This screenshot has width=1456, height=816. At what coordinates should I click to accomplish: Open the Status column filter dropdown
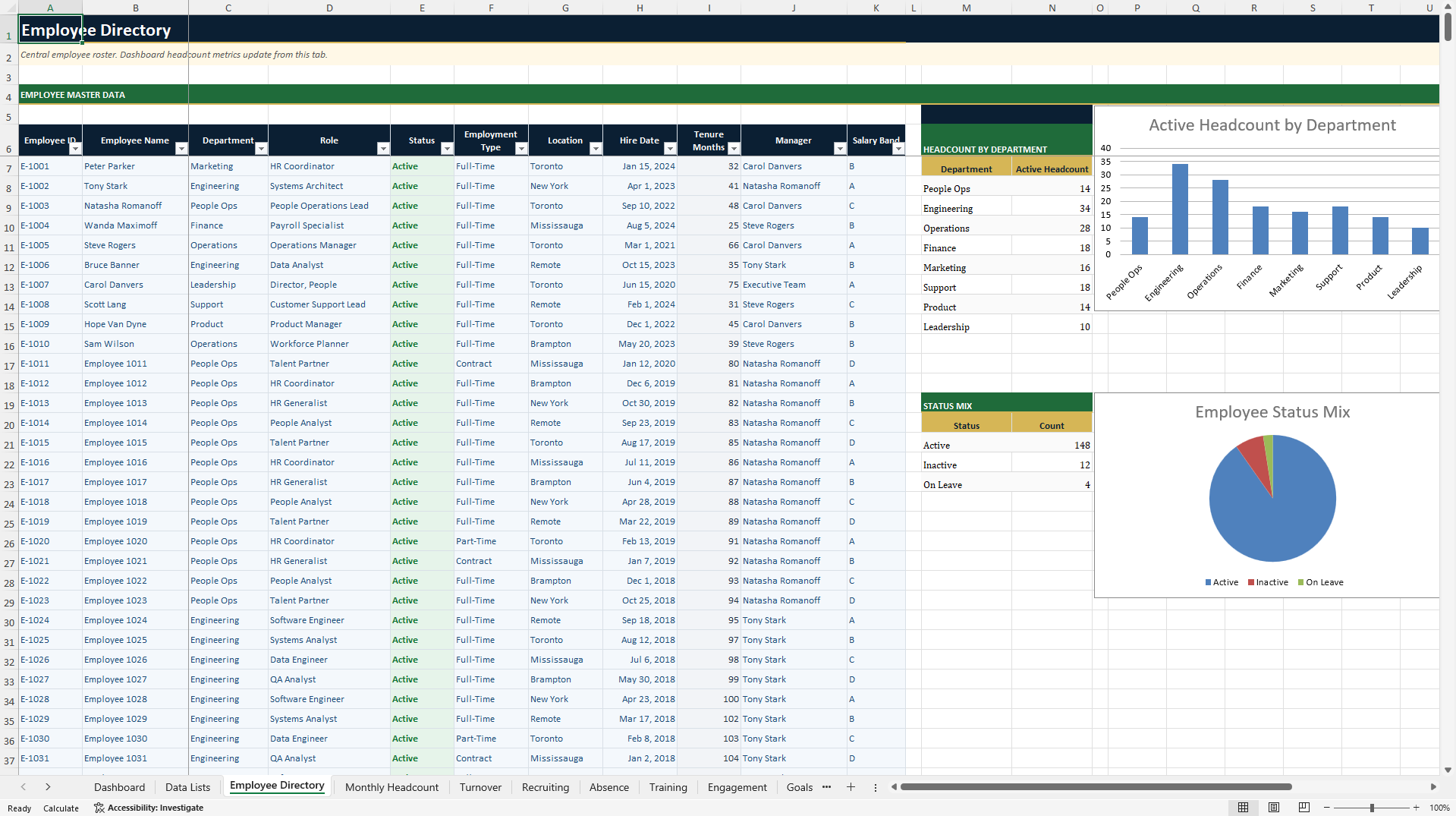[446, 149]
